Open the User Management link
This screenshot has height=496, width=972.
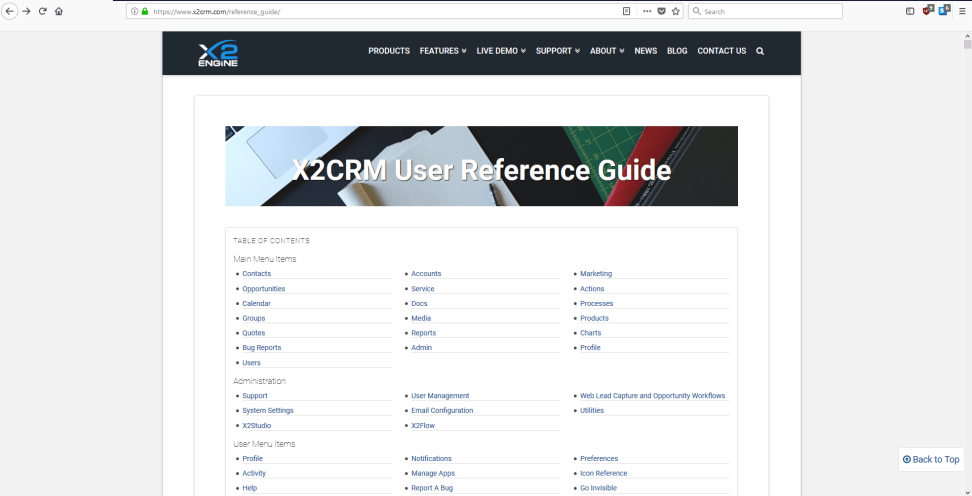[440, 396]
